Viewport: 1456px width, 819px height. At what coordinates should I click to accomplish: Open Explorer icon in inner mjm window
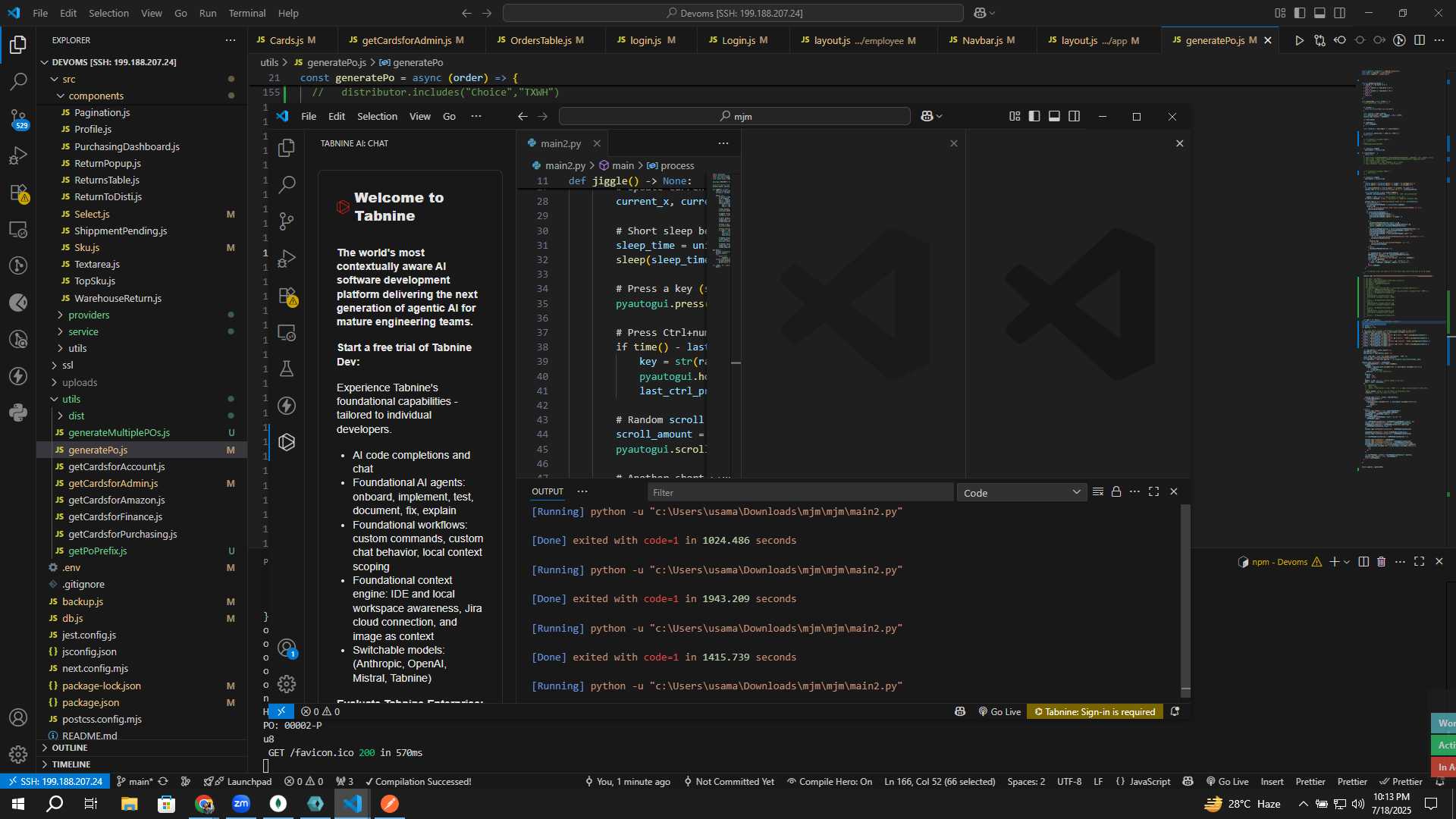pos(287,148)
